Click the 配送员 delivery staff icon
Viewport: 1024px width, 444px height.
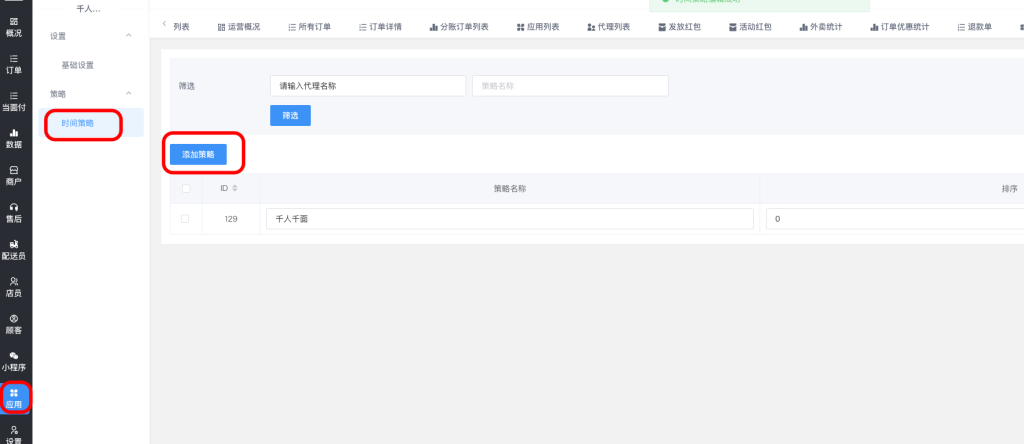pos(14,249)
